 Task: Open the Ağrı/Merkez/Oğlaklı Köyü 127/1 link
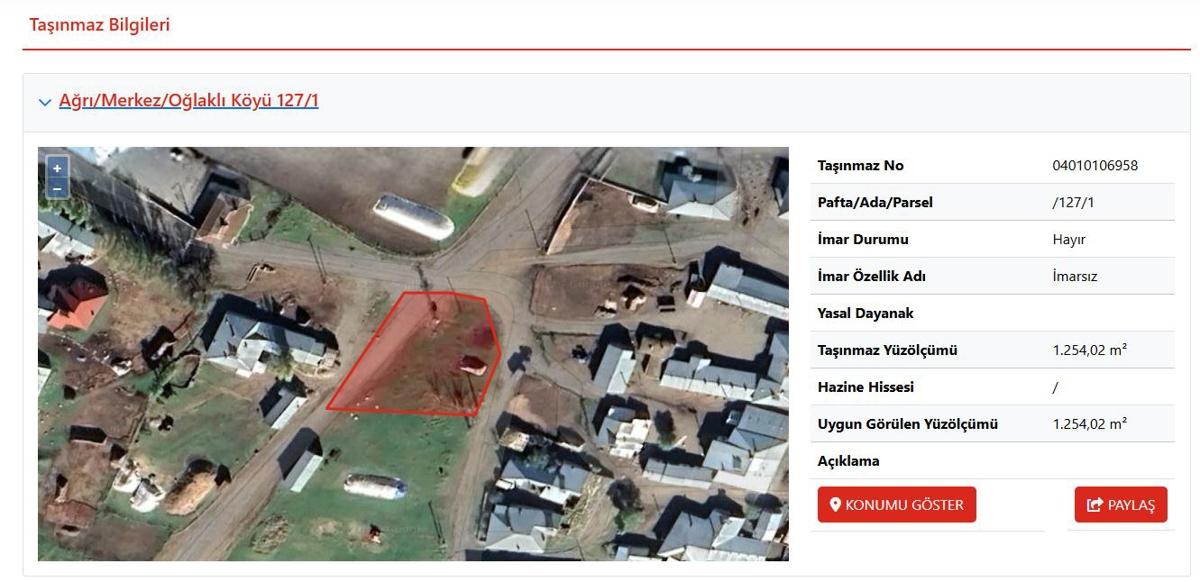[x=189, y=101]
